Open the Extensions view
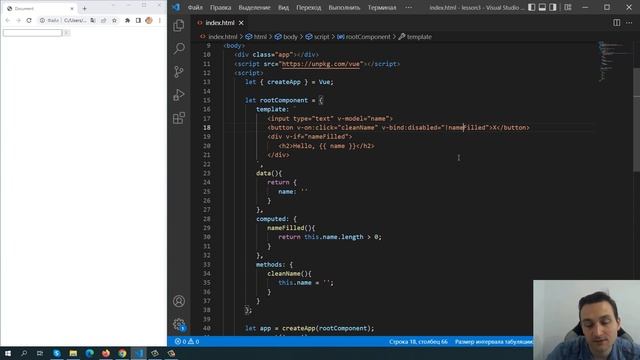Screen dimensions: 640x360 click(179, 118)
